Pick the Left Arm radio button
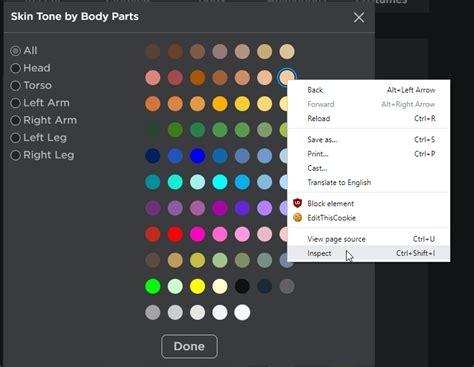The image size is (474, 367). [15, 103]
